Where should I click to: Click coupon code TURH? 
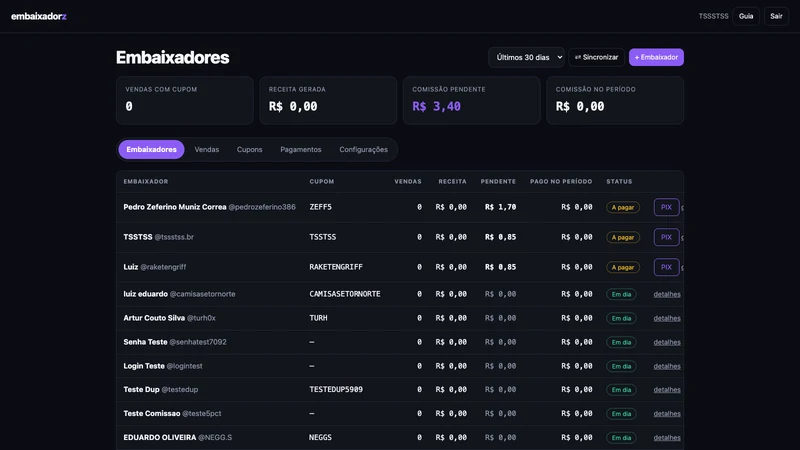pyautogui.click(x=318, y=318)
